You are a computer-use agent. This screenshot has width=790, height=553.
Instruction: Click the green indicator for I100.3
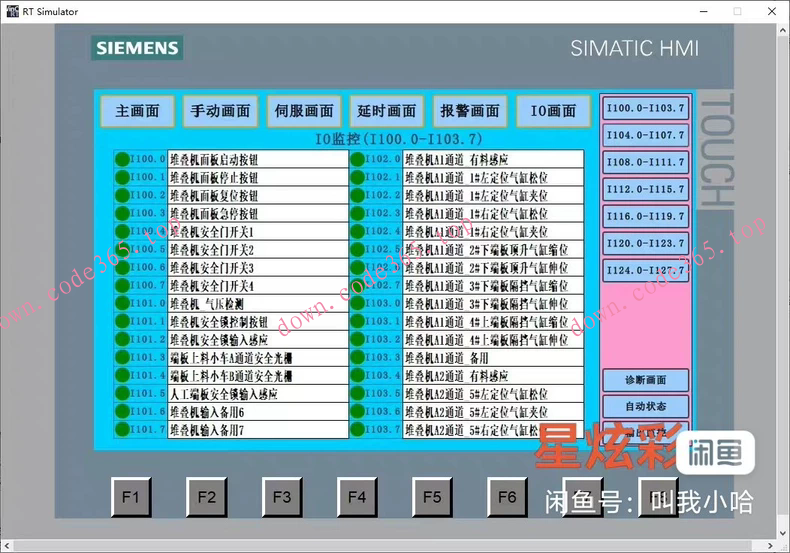pyautogui.click(x=122, y=214)
